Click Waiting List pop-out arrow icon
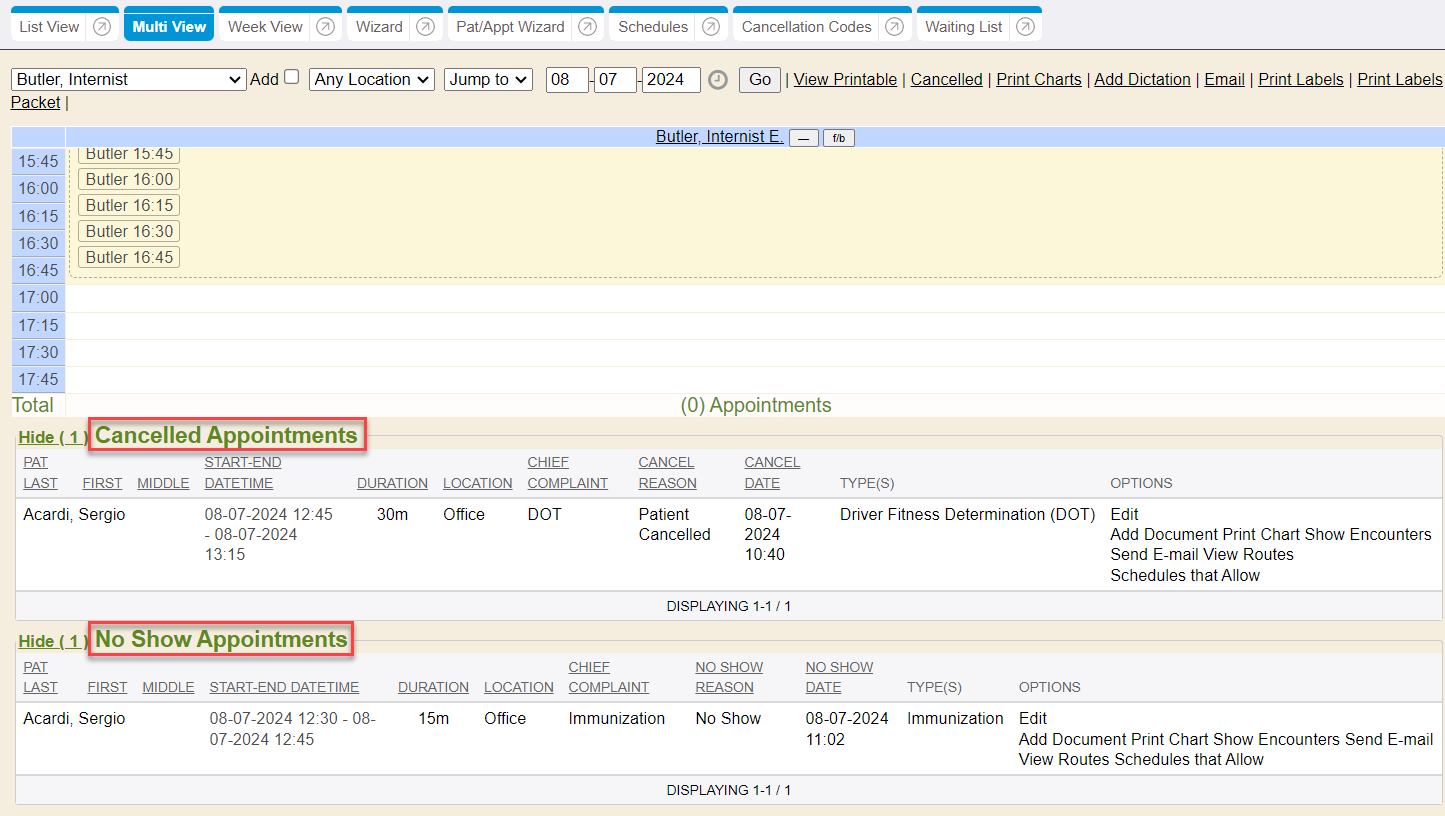 [x=1025, y=27]
